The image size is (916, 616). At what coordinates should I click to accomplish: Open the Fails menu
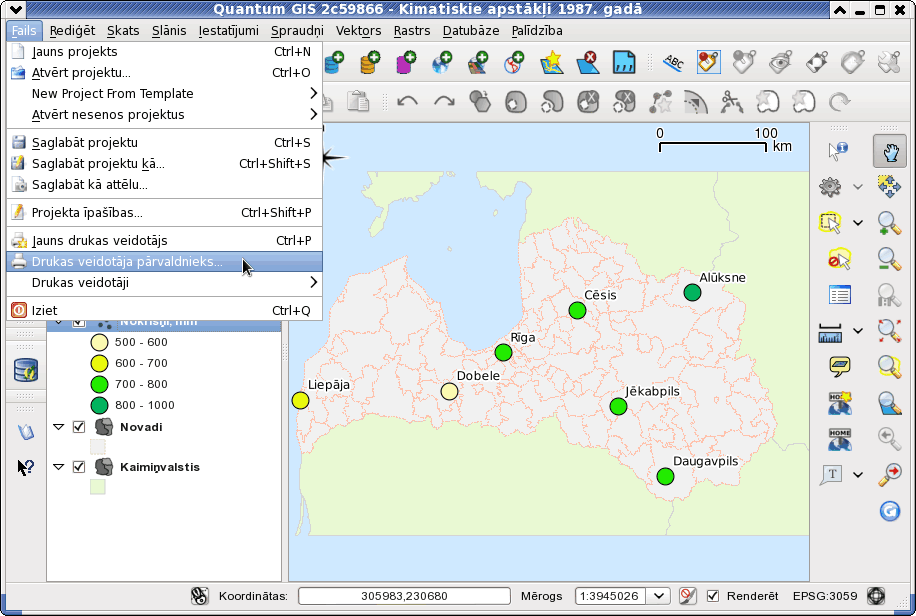click(24, 30)
